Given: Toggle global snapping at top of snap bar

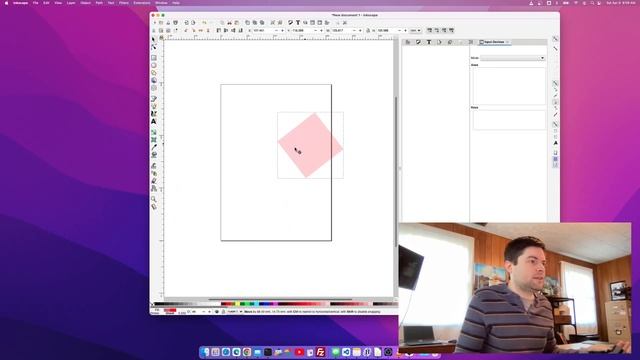Looking at the screenshot, I should click(x=556, y=39).
